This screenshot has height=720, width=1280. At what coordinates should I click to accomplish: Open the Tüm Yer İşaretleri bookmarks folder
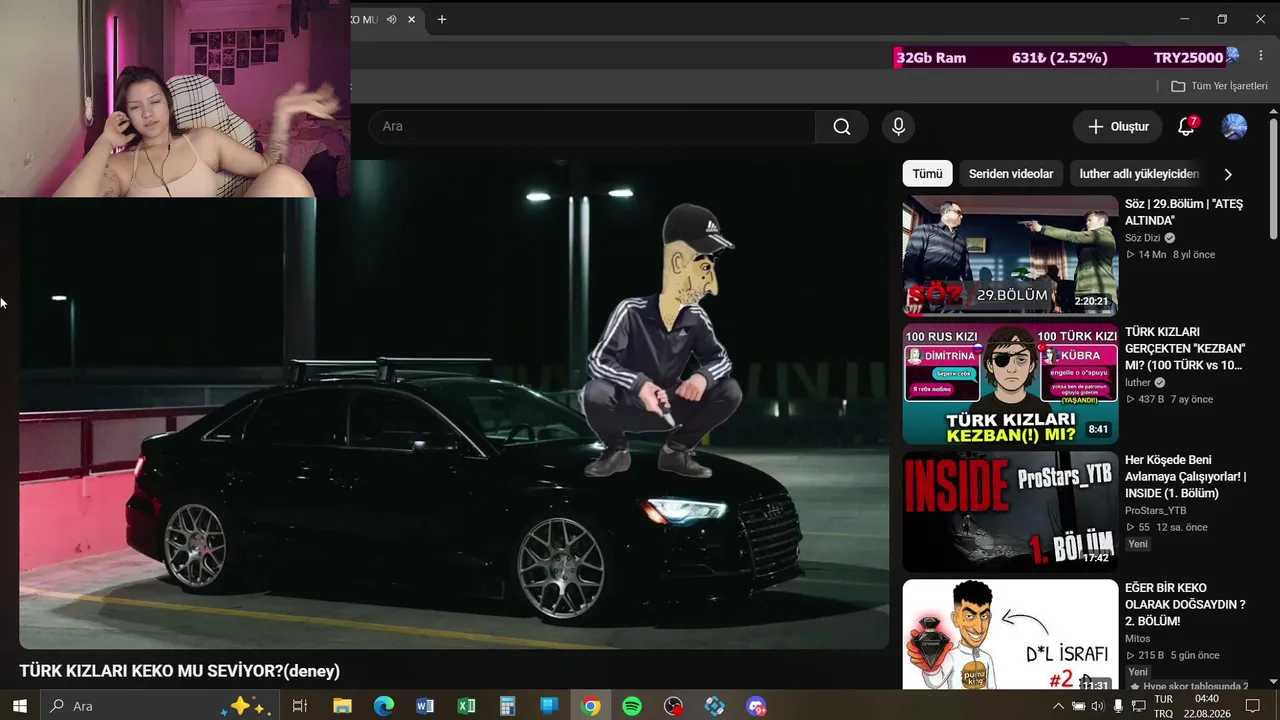point(1219,86)
